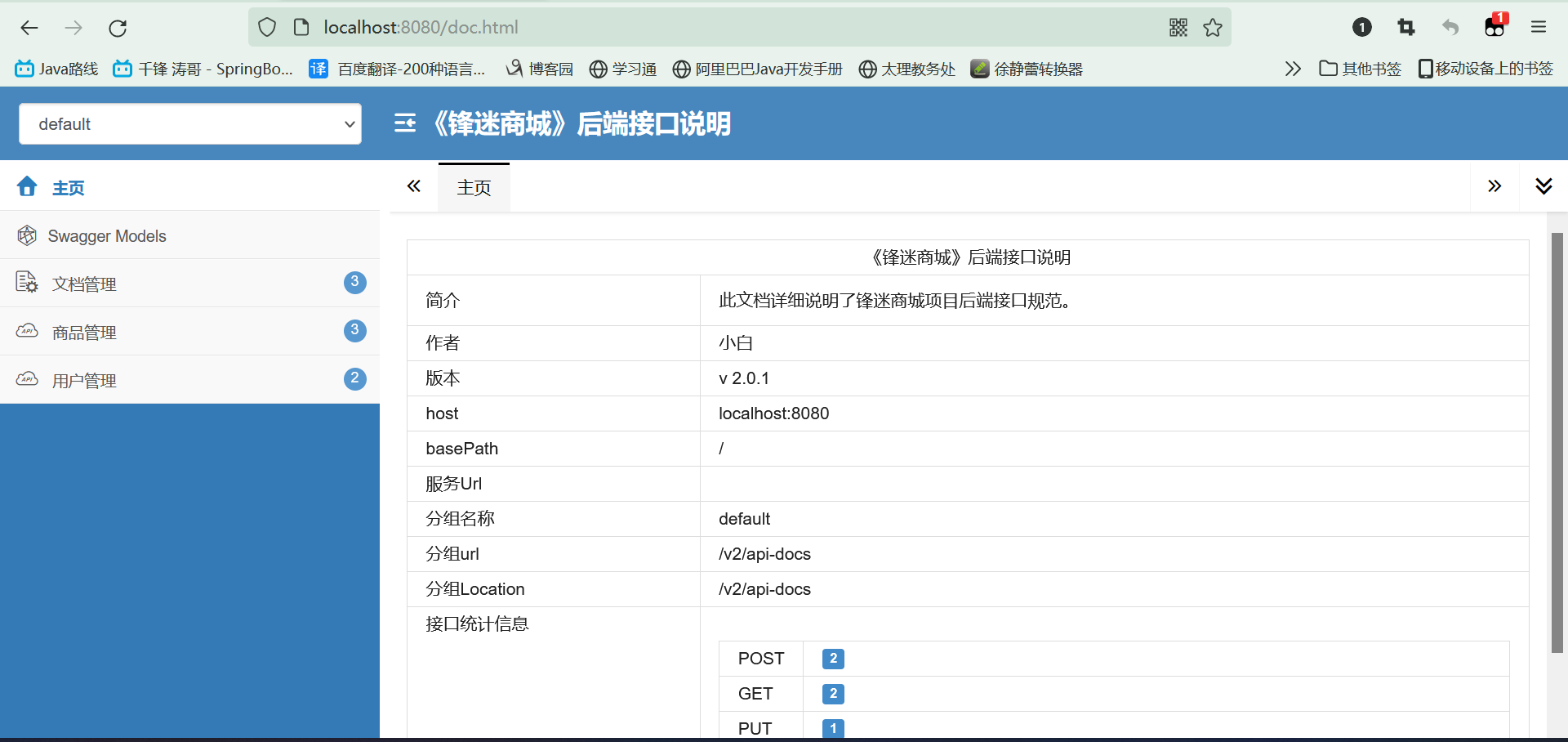Click the undo arrow toolbar icon
Image resolution: width=1568 pixels, height=742 pixels.
[x=1450, y=27]
